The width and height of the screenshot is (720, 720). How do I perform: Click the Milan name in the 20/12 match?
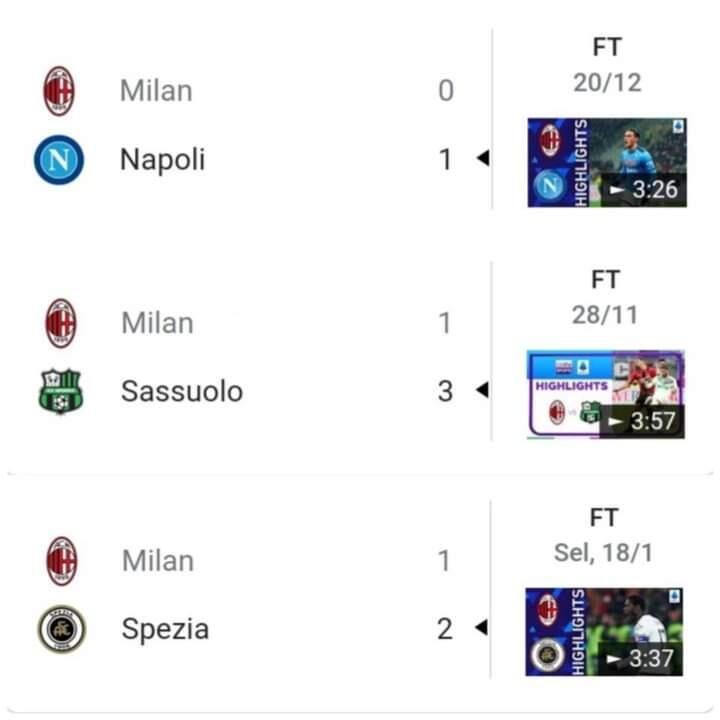pos(156,91)
